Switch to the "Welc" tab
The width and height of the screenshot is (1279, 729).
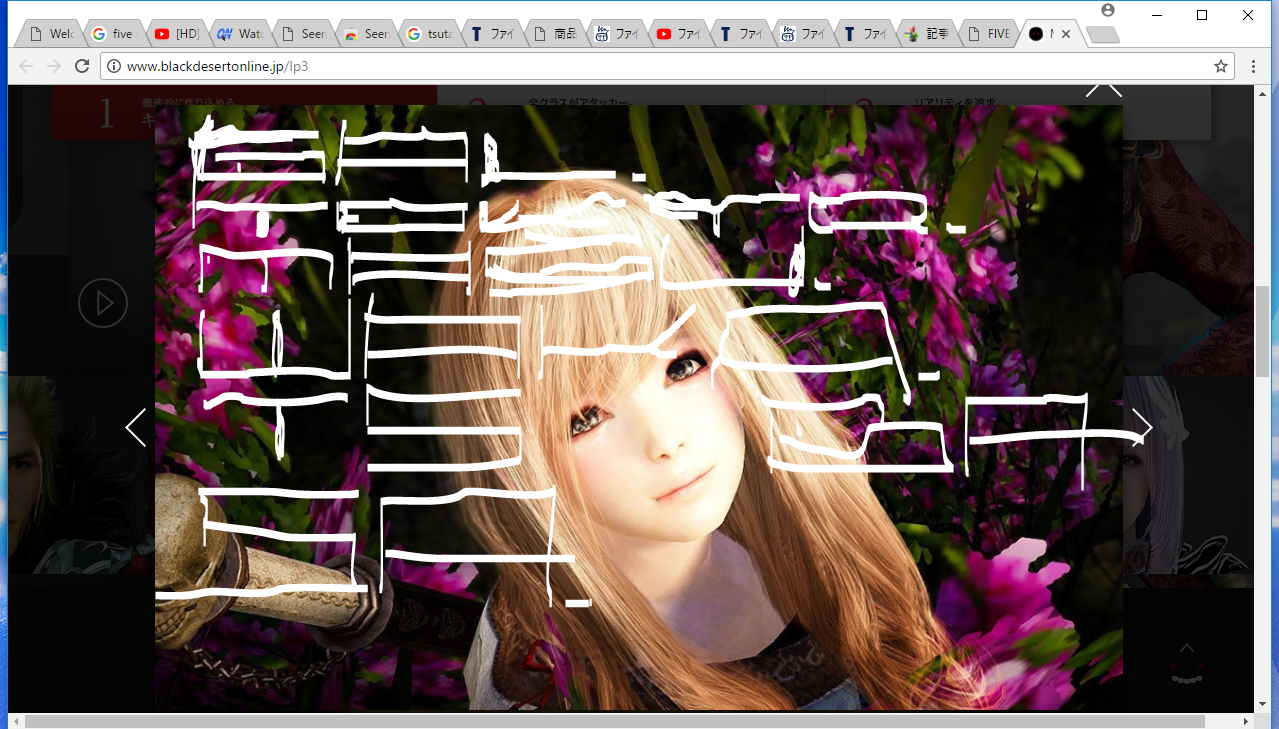coord(52,34)
